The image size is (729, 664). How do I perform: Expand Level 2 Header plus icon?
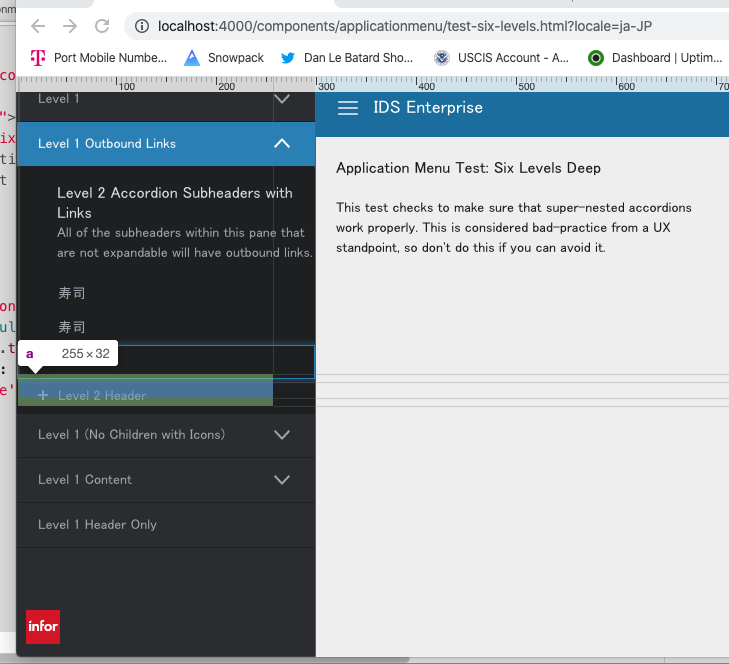[x=43, y=395]
